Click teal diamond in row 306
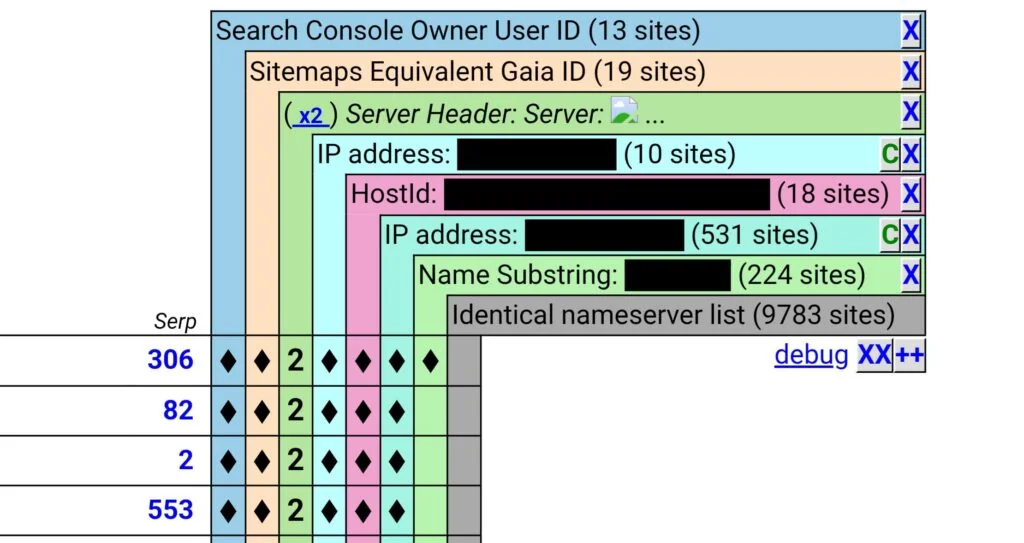Image resolution: width=1024 pixels, height=543 pixels. [396, 361]
